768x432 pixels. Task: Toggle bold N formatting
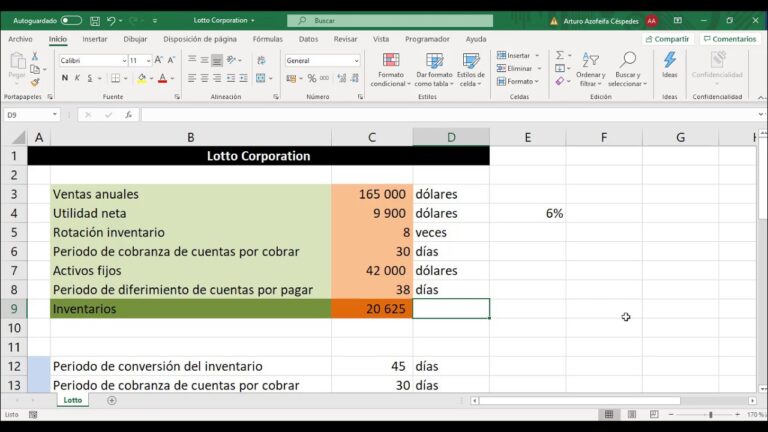click(65, 78)
